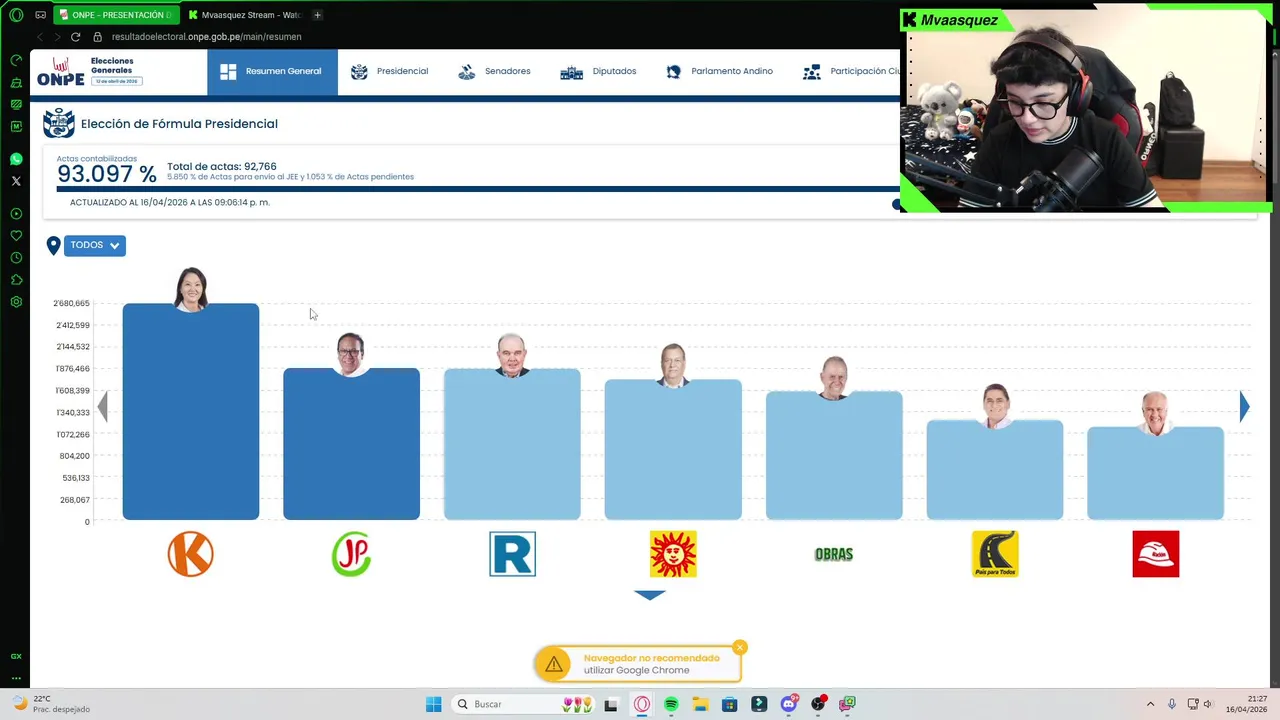The width and height of the screenshot is (1280, 720).
Task: Select the Resumen General tab
Action: point(272,72)
